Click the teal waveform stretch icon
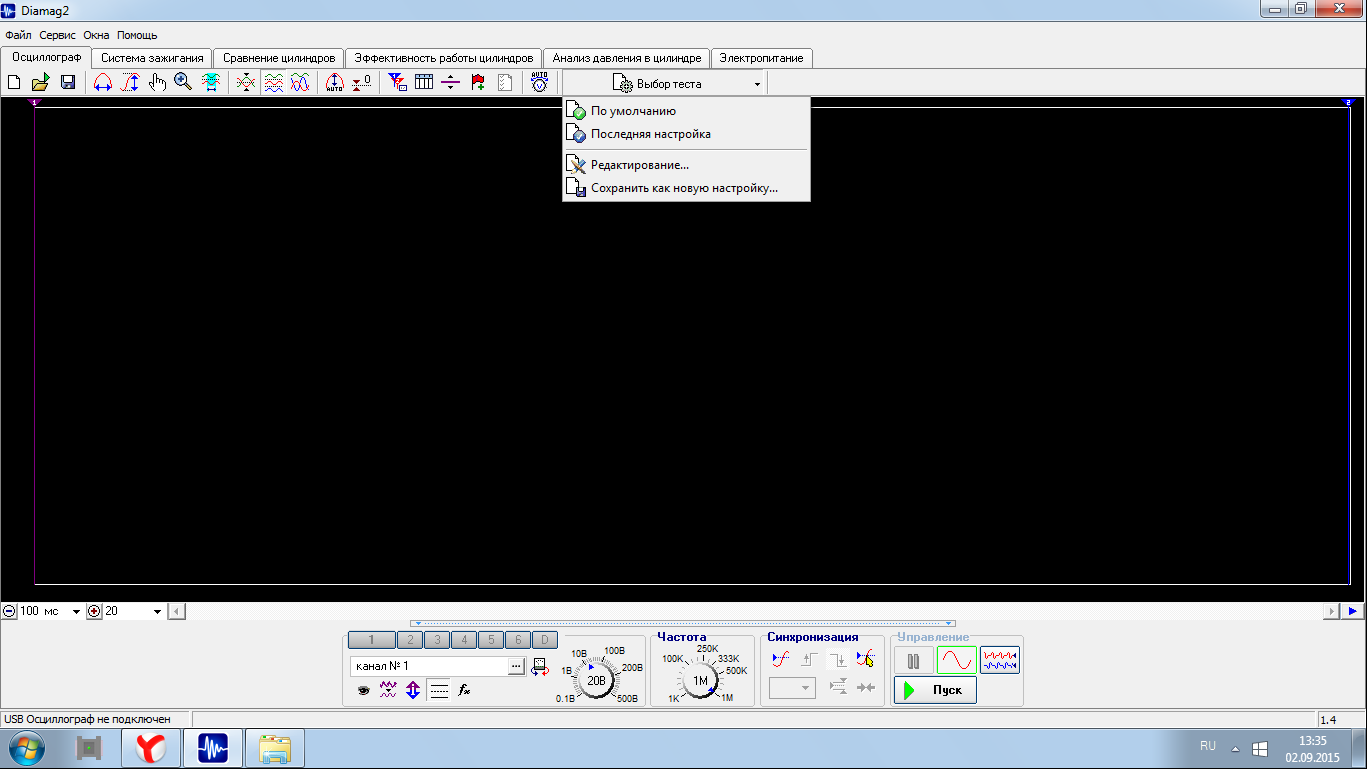Viewport: 1367px width, 769px height. [211, 83]
